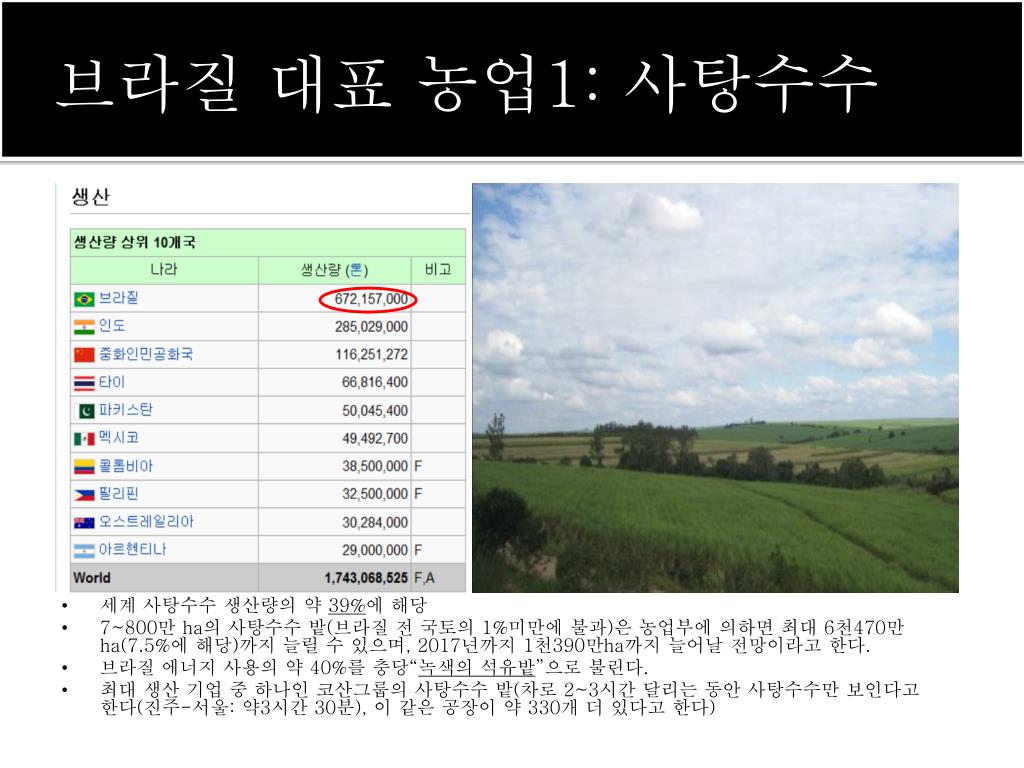Click the Australia flag icon

(84, 522)
